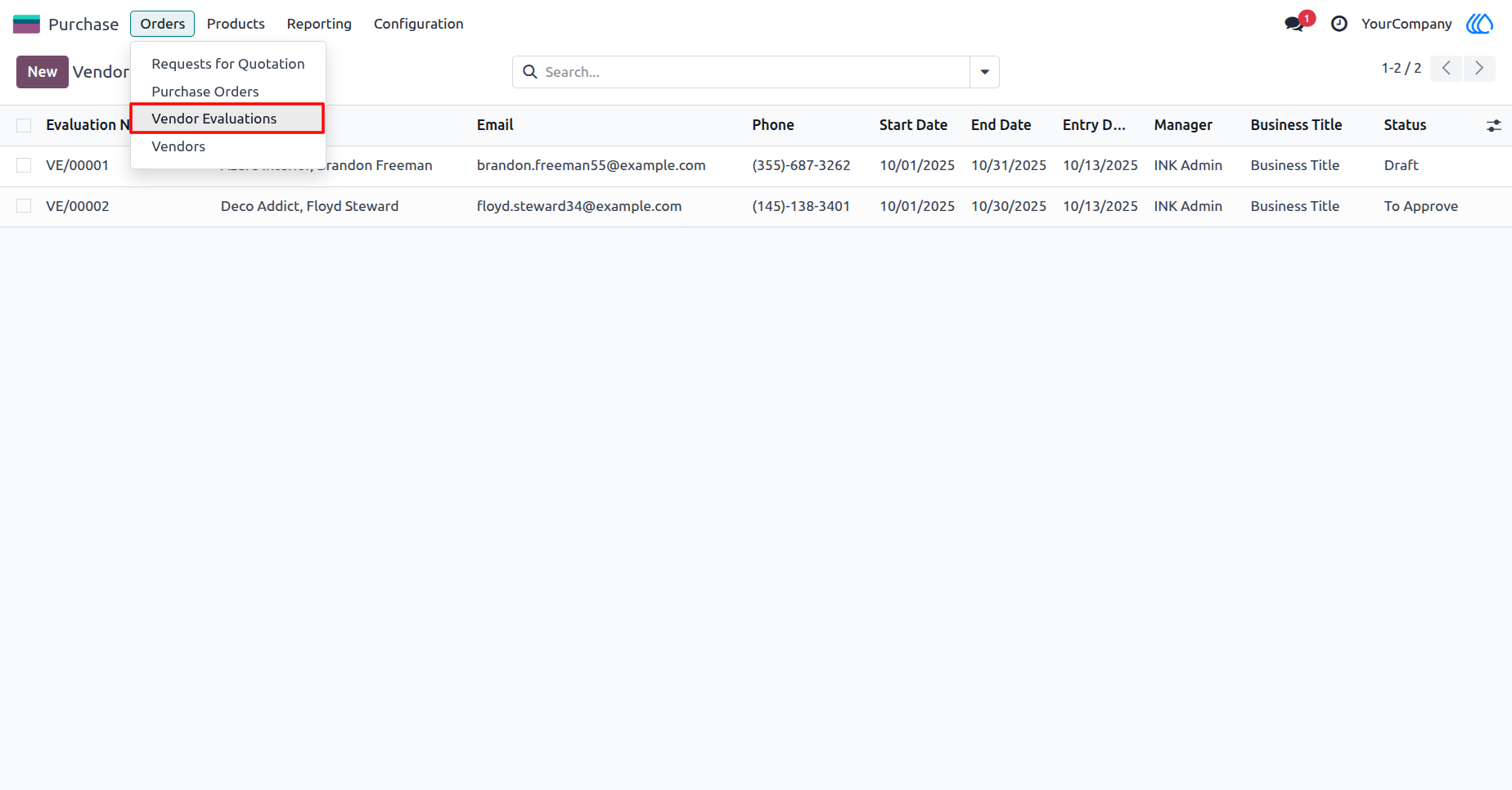Open the activities clock icon
Viewport: 1512px width, 790px height.
1339,24
